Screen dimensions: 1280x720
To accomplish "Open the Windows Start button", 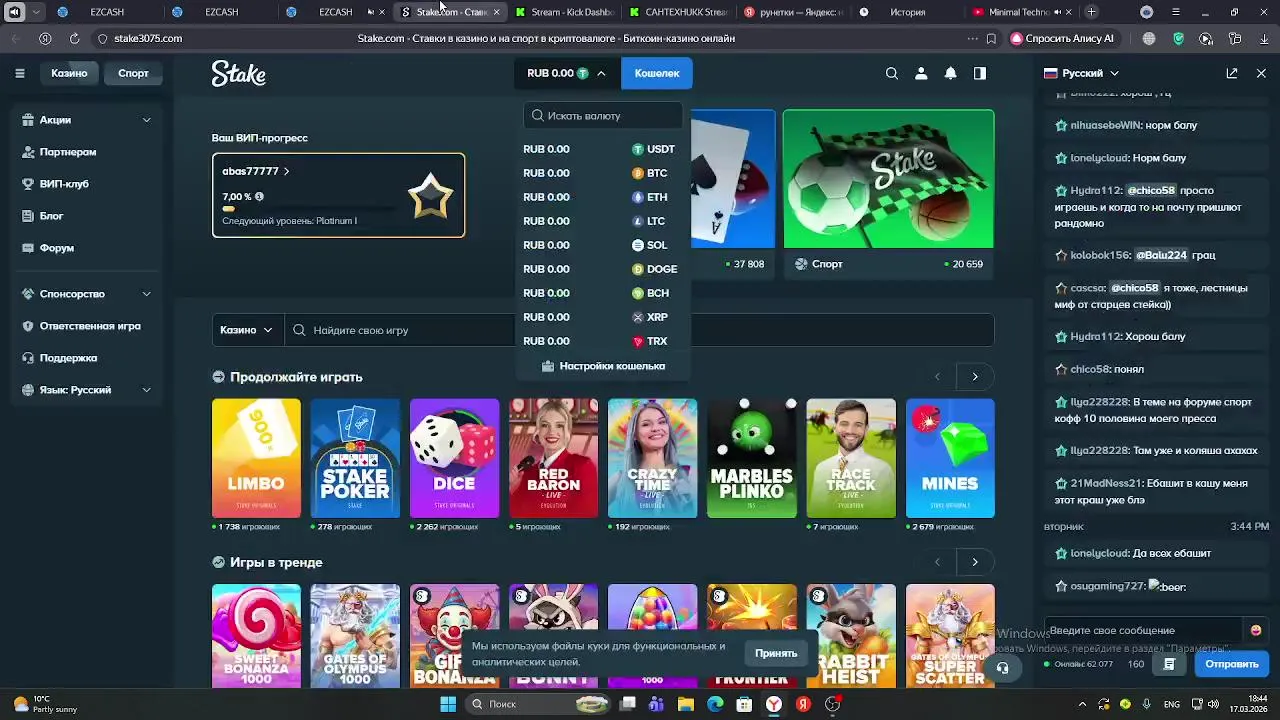I will click(448, 704).
